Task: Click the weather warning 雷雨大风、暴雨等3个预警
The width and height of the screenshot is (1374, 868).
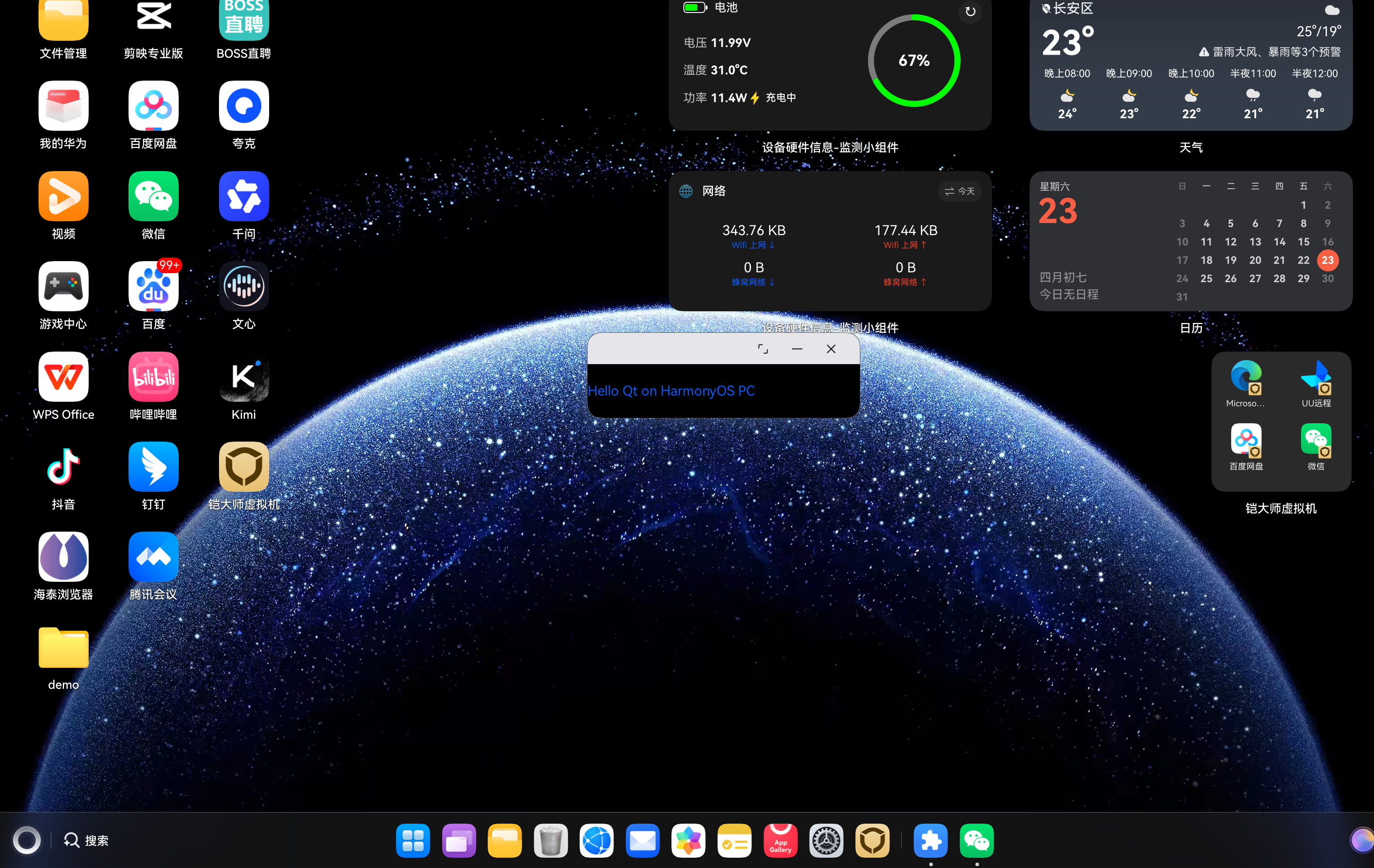Action: pos(1270,52)
